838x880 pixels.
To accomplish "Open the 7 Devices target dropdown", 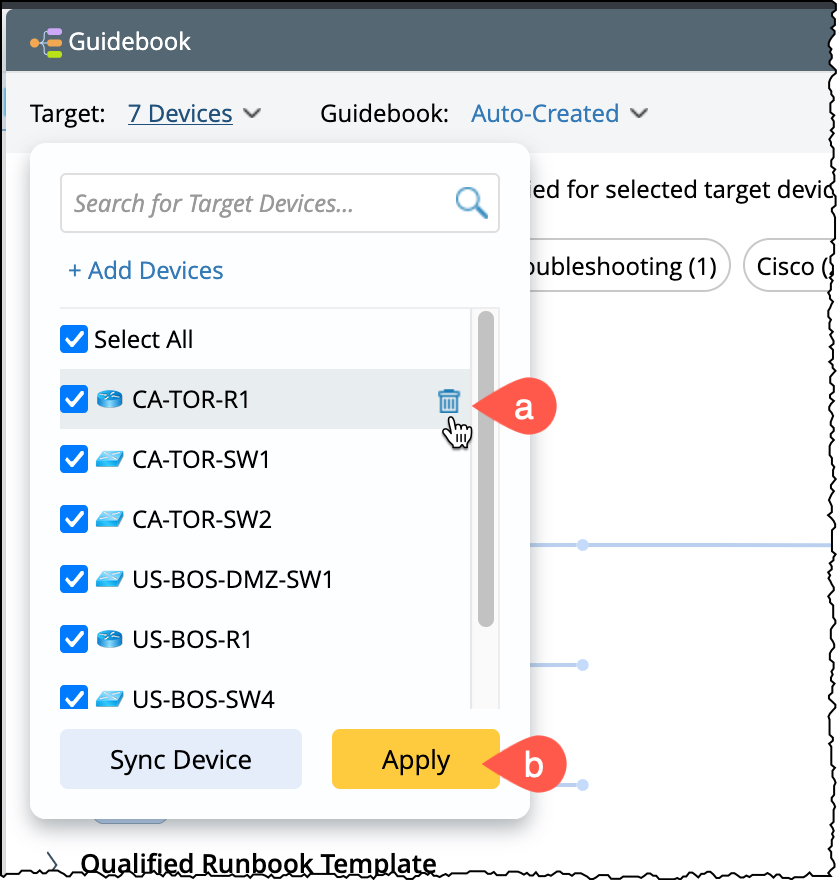I will (194, 114).
